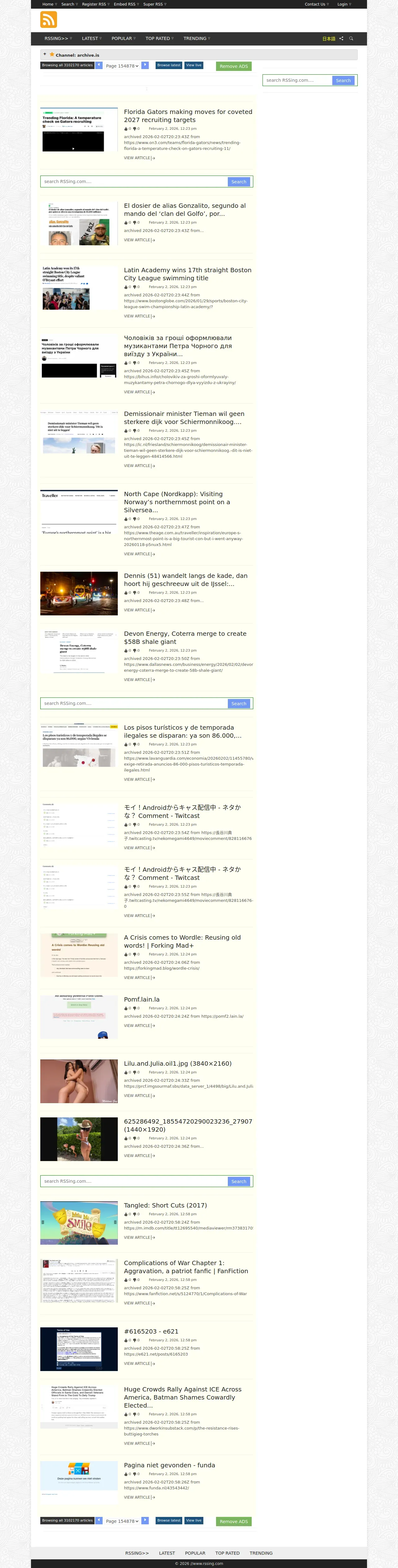Image resolution: width=398 pixels, height=1568 pixels.
Task: Open the Super RSS menu item
Action: 154,4
